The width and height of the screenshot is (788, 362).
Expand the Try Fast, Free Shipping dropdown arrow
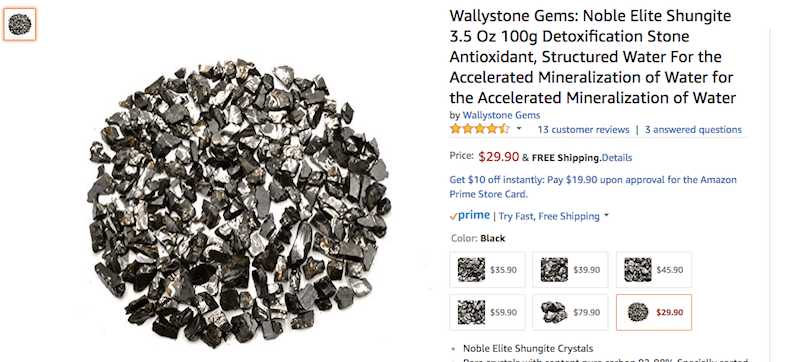coord(606,216)
